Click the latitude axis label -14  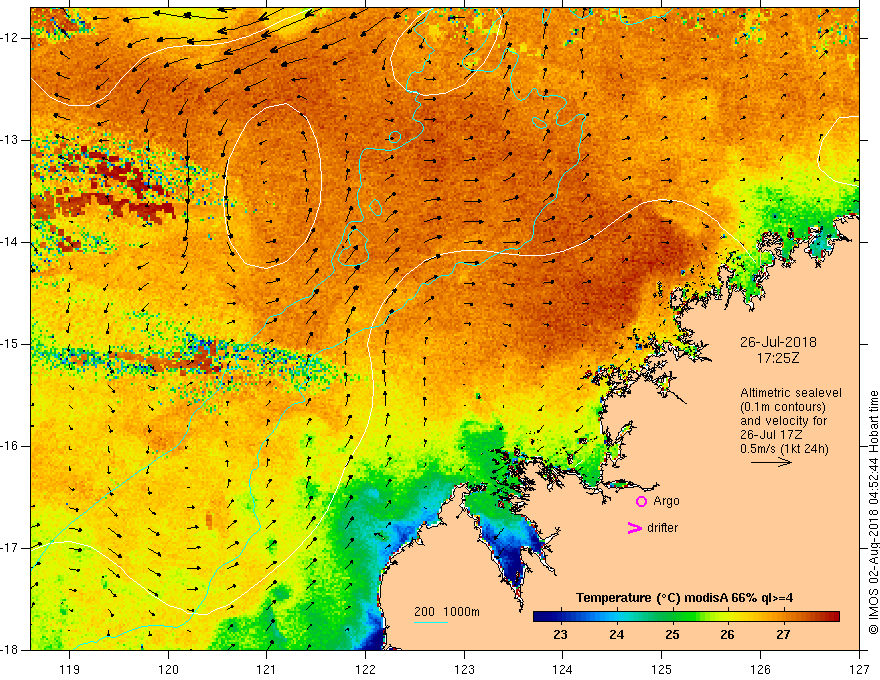[10, 242]
